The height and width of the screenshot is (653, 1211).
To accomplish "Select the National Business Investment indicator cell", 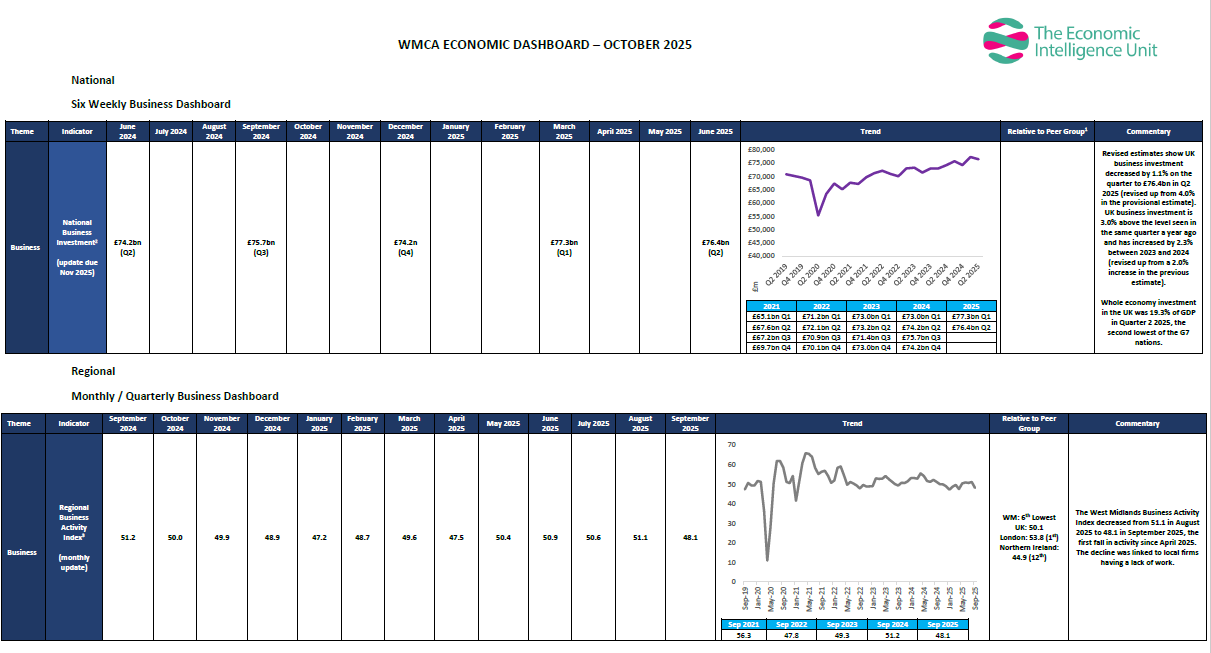I will (77, 247).
